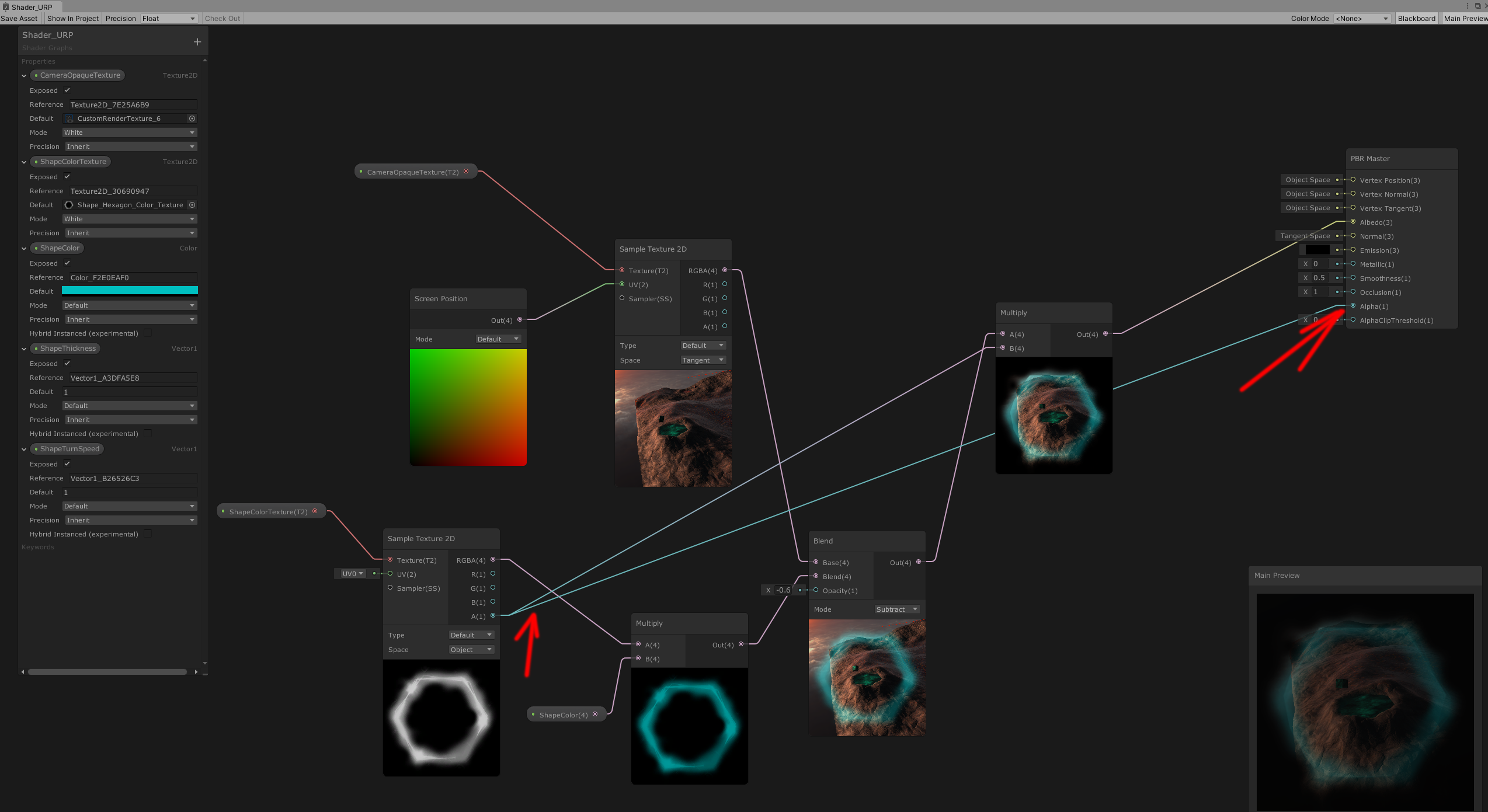The width and height of the screenshot is (1488, 812).
Task: Click the Alpha(1) input port on PBR Master
Action: coord(1353,306)
